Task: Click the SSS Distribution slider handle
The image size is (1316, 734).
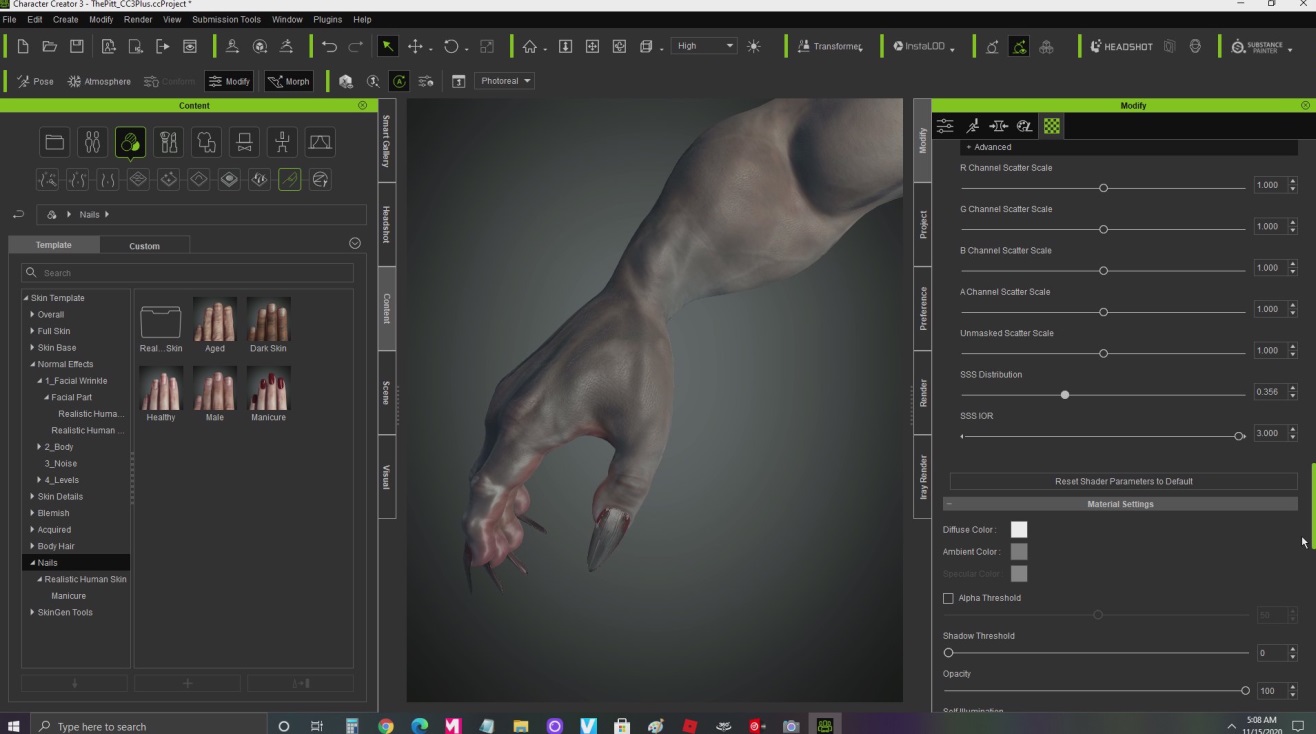Action: [1065, 395]
